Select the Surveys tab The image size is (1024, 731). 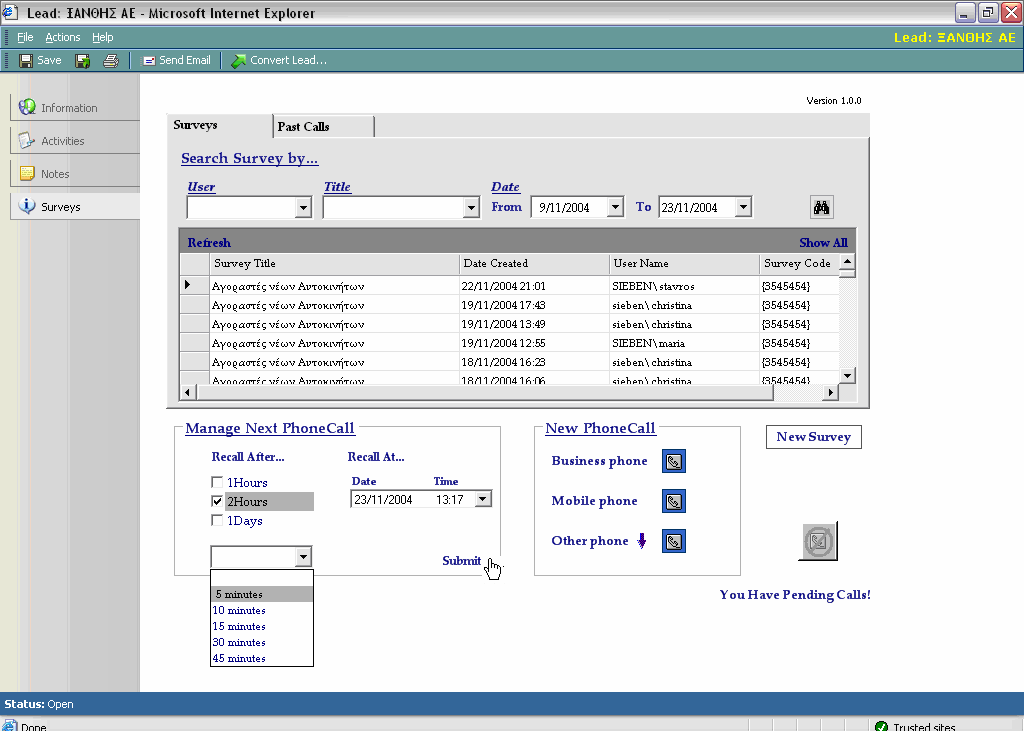[220, 125]
